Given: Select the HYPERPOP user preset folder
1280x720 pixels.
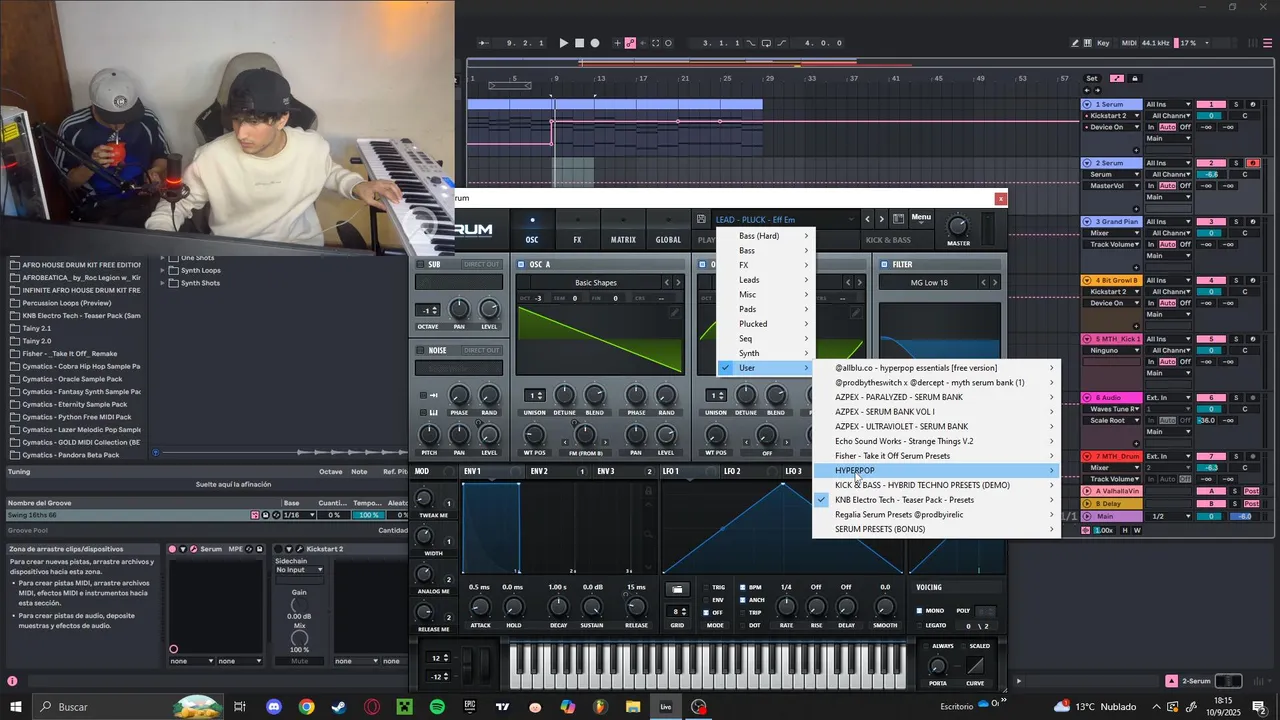Looking at the screenshot, I should click(x=936, y=470).
